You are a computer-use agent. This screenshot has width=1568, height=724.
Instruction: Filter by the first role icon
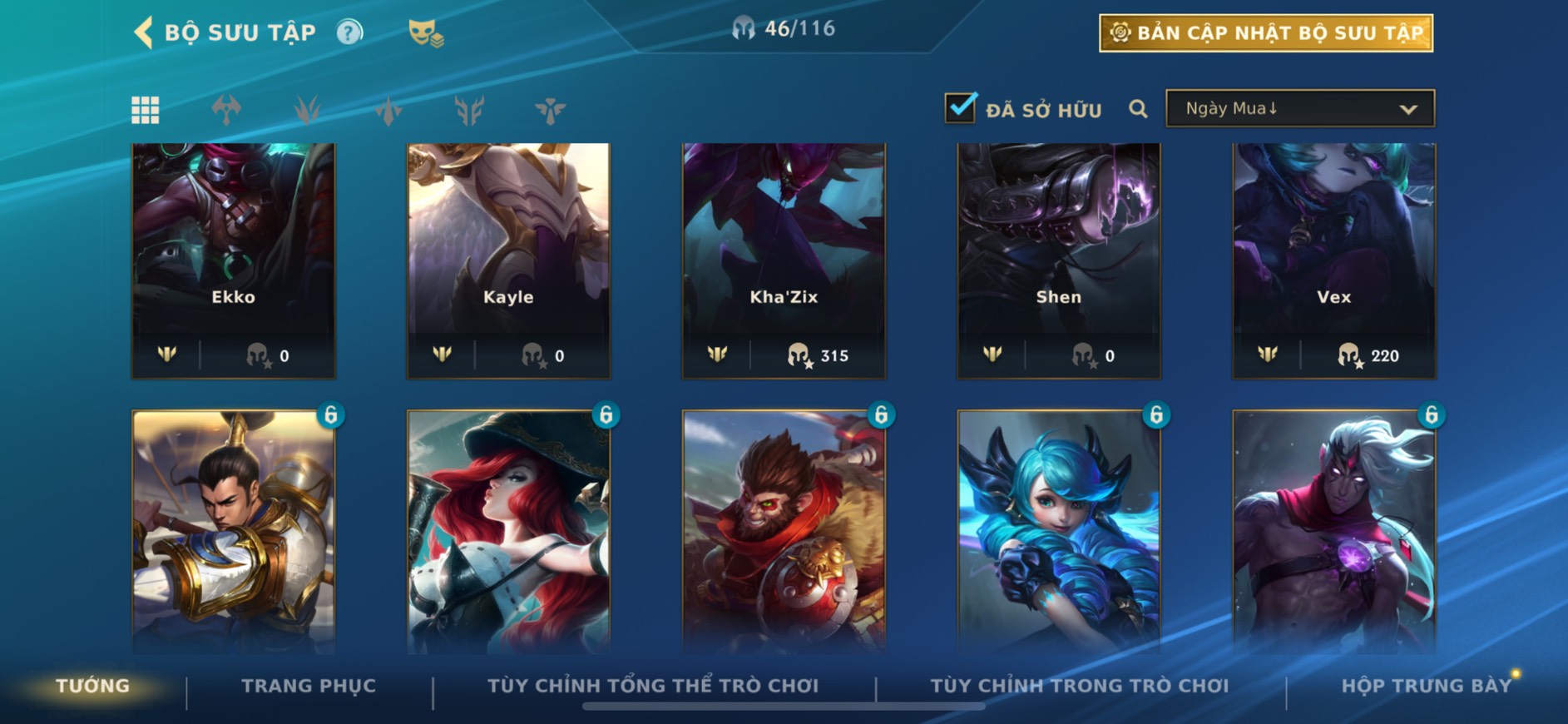click(x=226, y=110)
